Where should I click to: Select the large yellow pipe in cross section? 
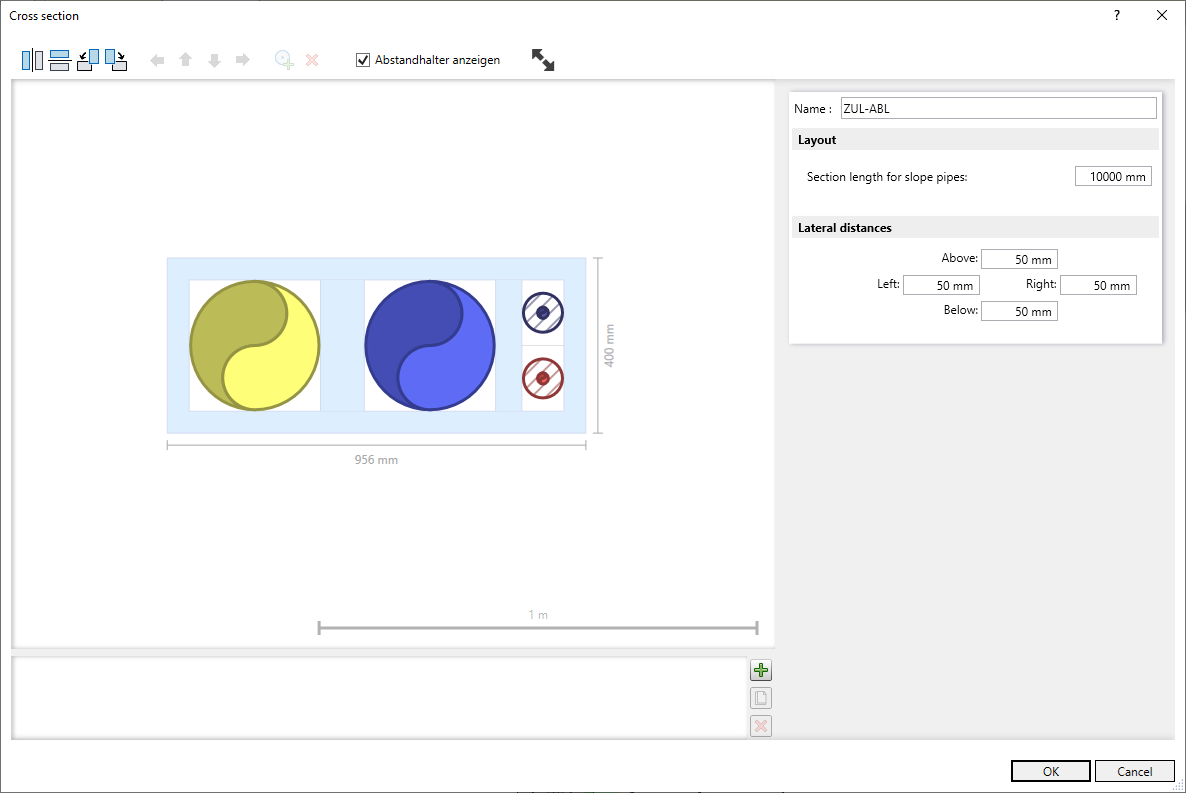(255, 345)
